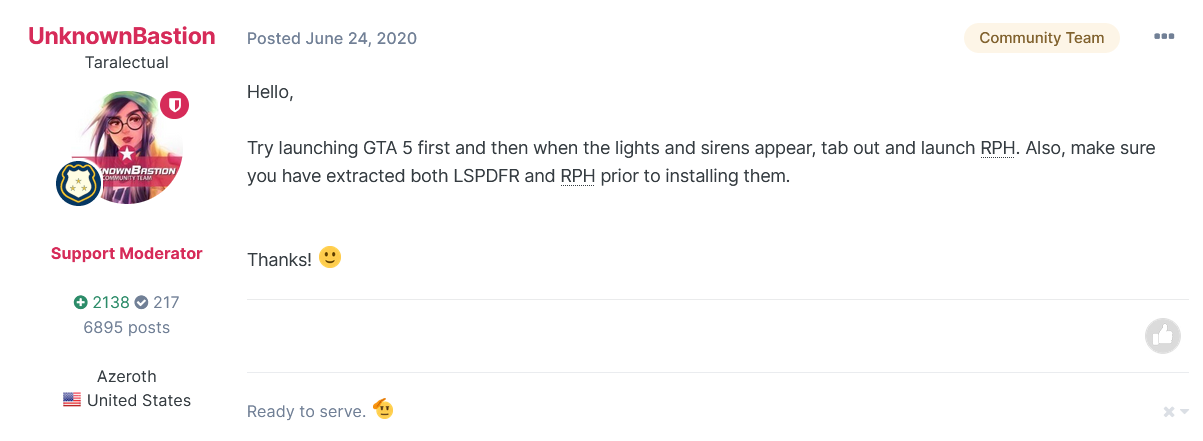The height and width of the screenshot is (441, 1203).
Task: Open the three-dot post options menu
Action: point(1164,37)
